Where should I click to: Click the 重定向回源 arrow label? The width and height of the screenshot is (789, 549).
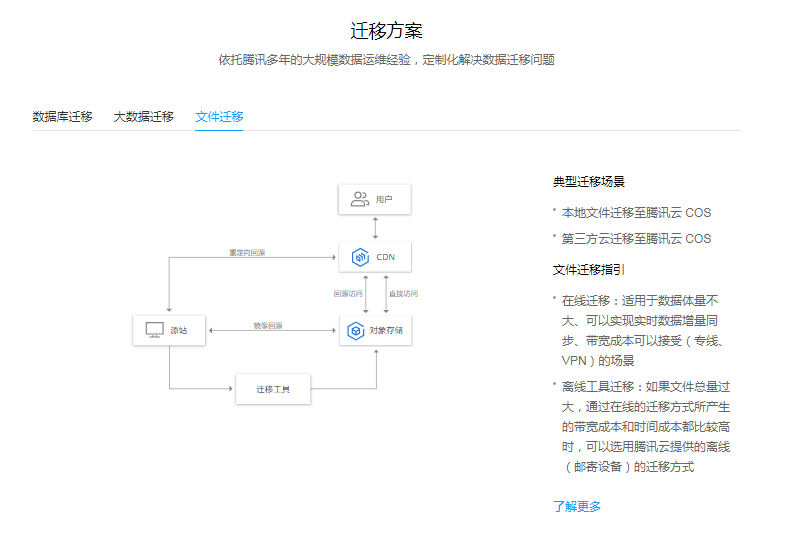pos(247,253)
